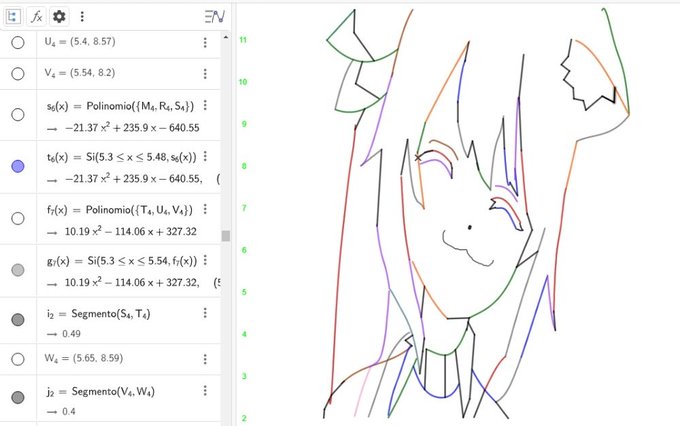Switch to the fx tools view
The width and height of the screenshot is (680, 426).
[x=36, y=17]
